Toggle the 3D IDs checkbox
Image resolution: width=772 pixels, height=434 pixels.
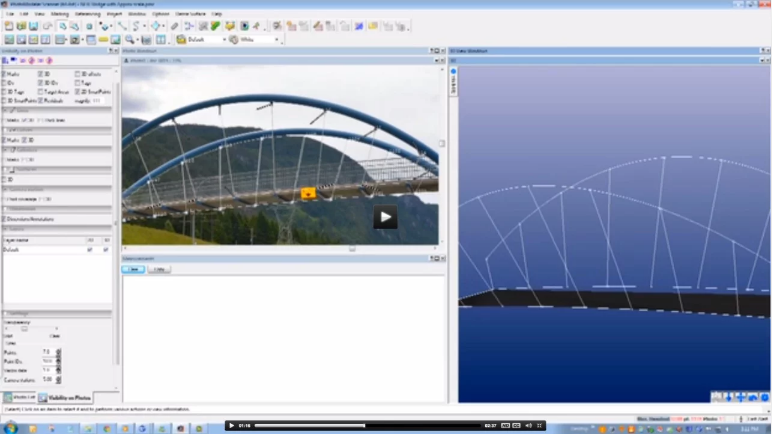pos(41,83)
